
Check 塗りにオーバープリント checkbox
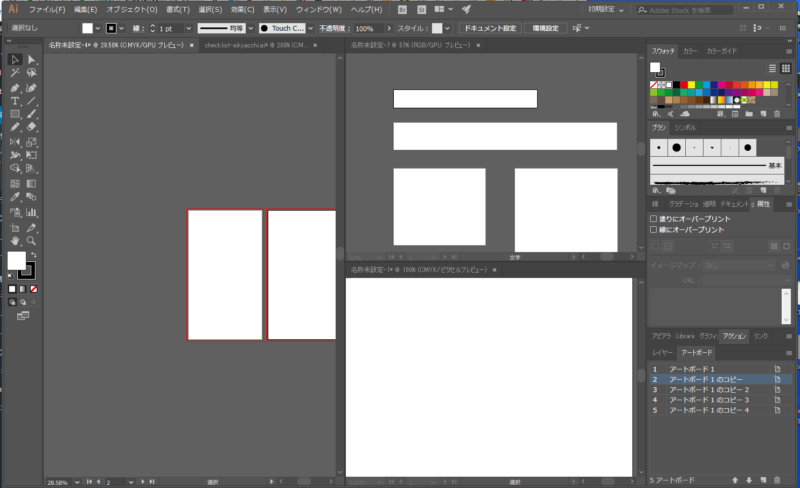click(x=653, y=218)
